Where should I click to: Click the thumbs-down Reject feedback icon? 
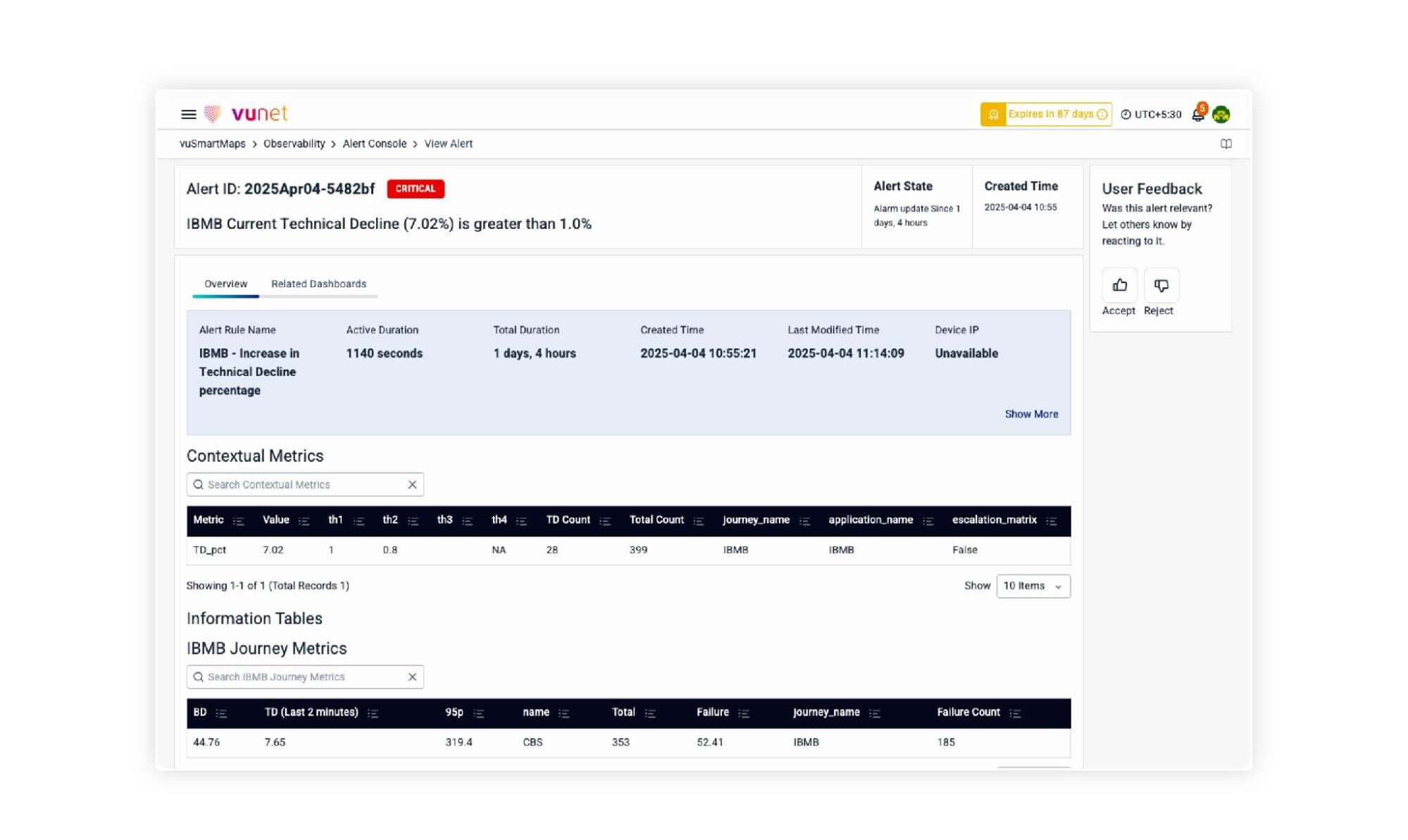click(1161, 285)
